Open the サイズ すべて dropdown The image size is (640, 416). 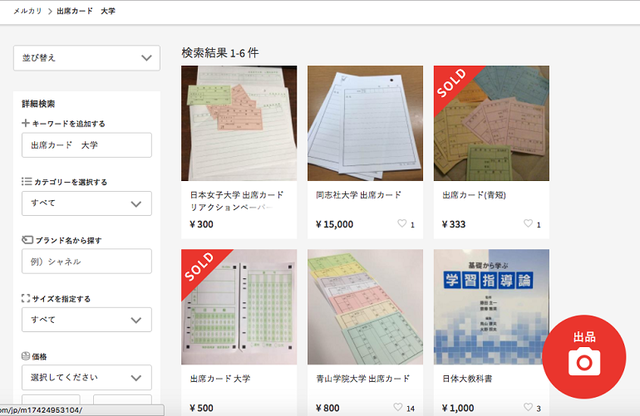point(87,320)
